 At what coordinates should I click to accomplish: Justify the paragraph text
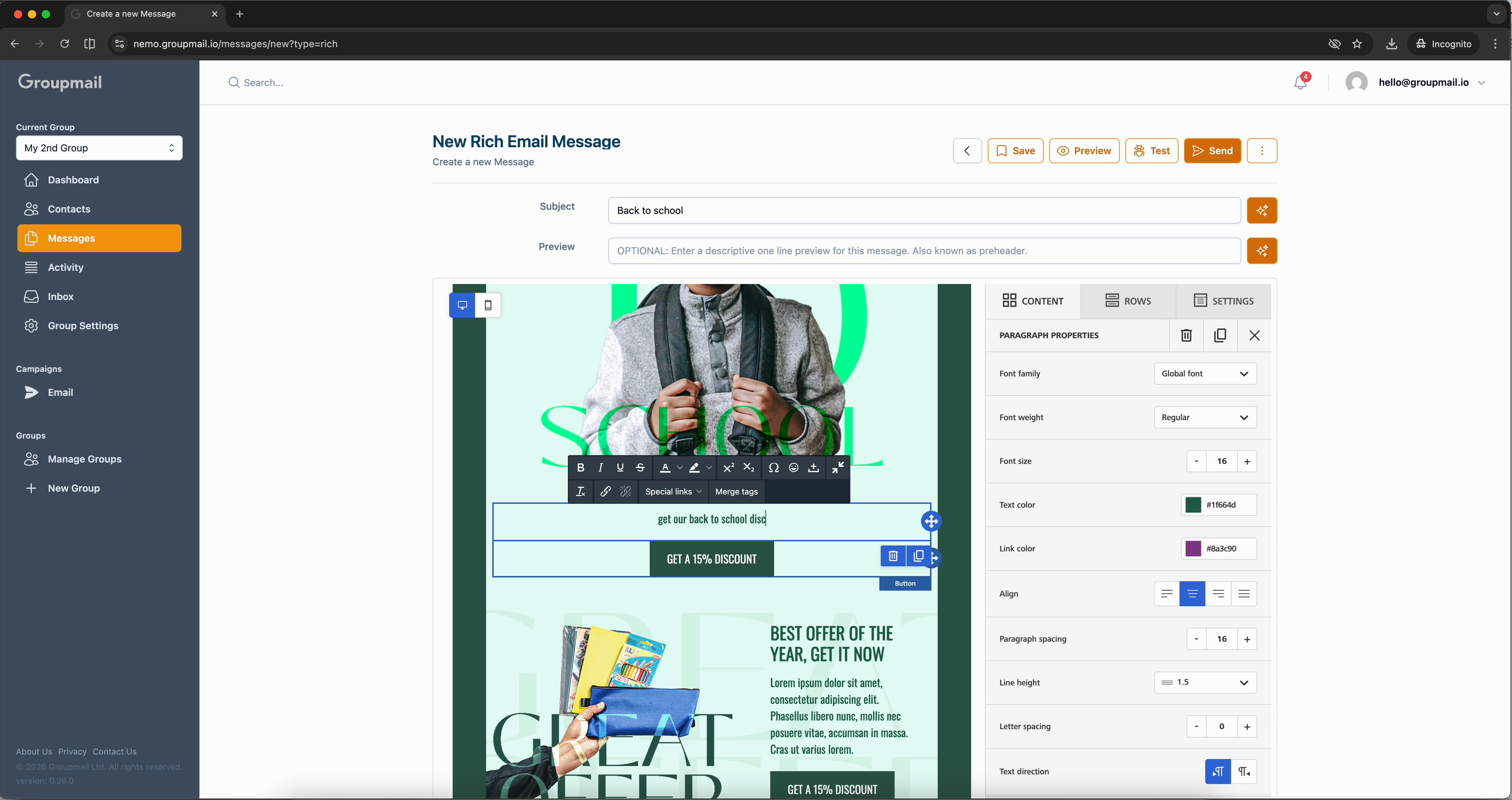point(1244,593)
